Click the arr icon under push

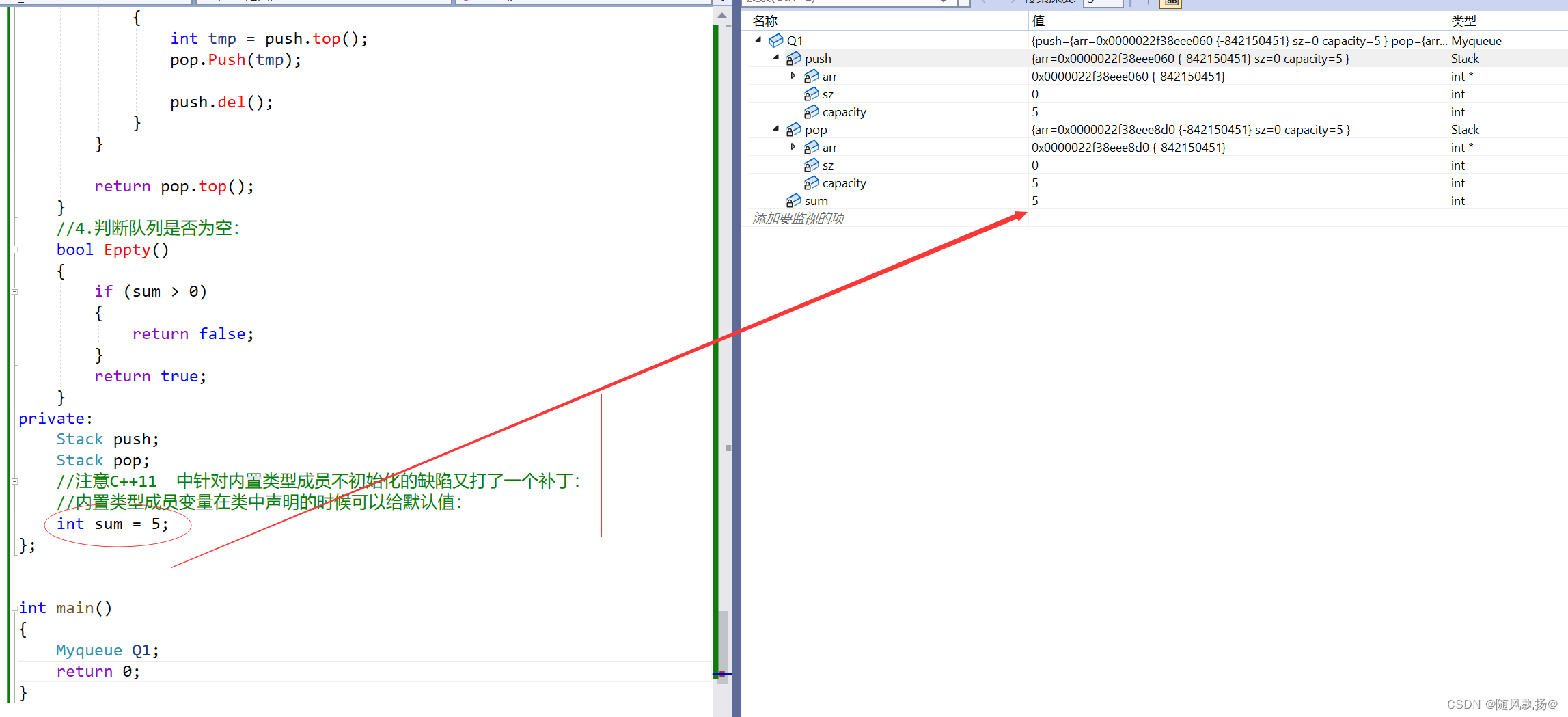(x=811, y=77)
